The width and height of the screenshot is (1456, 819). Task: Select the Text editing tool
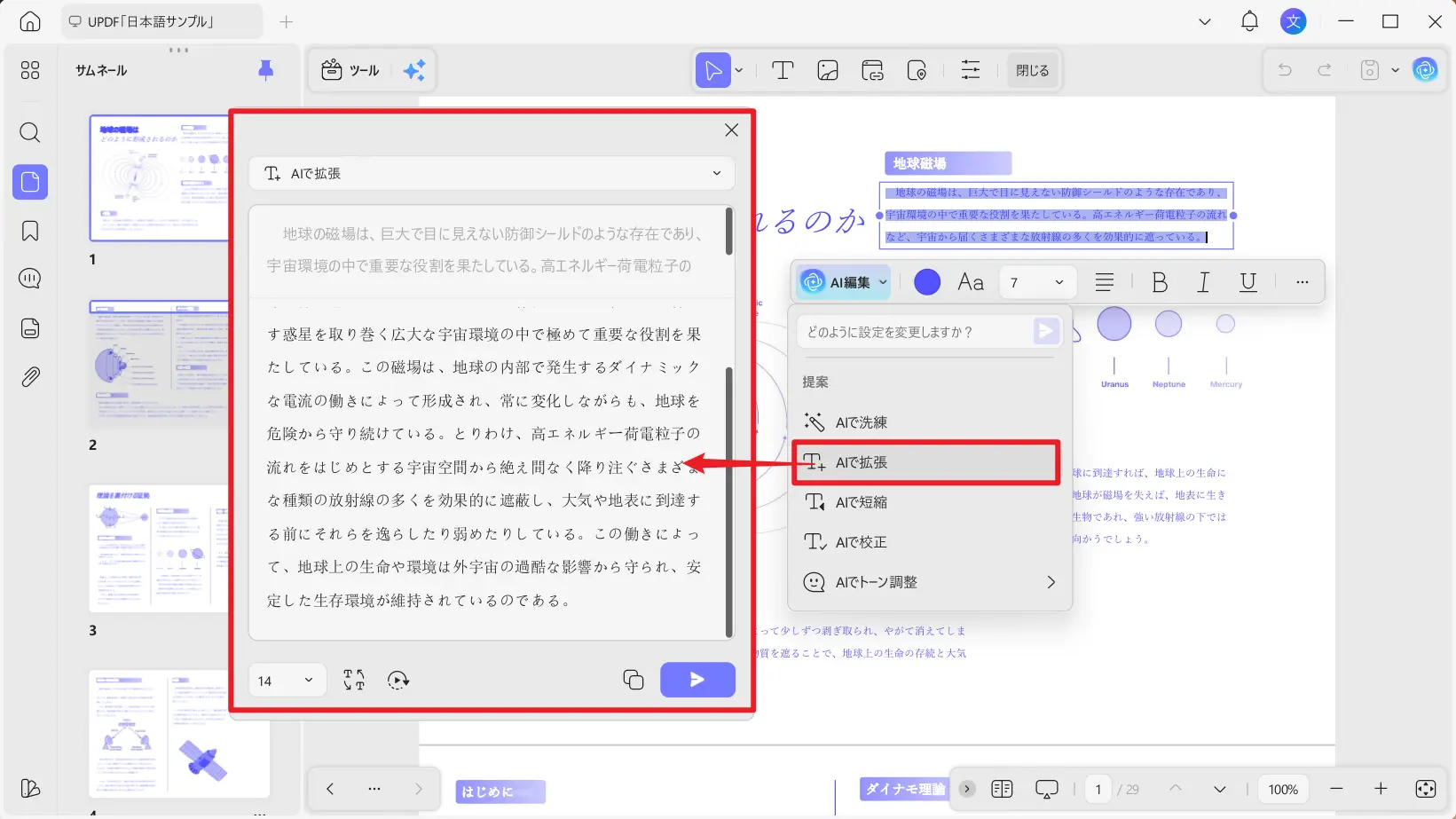pos(782,70)
